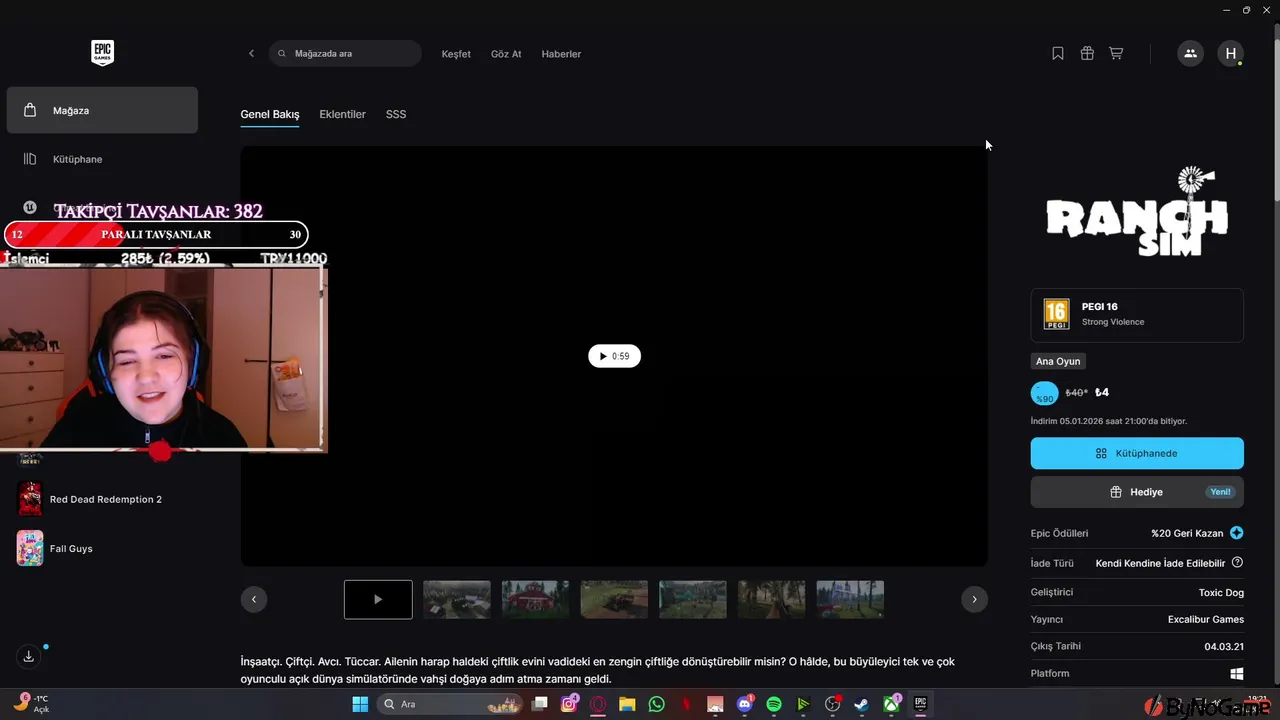Open the Excalibur Games publisher link
Screen dimensions: 1280x720
(x=1206, y=619)
